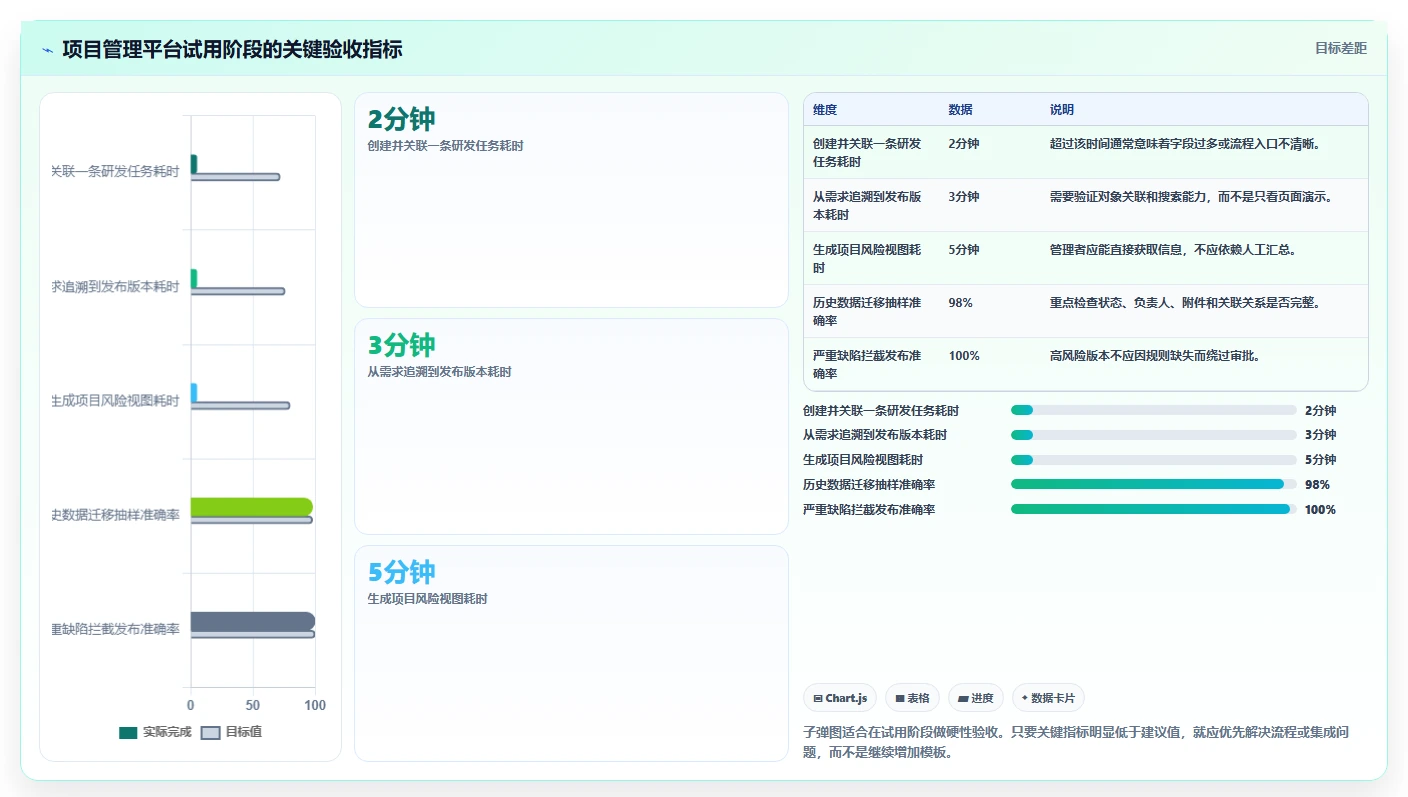The width and height of the screenshot is (1408, 797).
Task: Click the blue 生成项目风险视图耗时 actual bar in the chart
Action: [x=194, y=393]
